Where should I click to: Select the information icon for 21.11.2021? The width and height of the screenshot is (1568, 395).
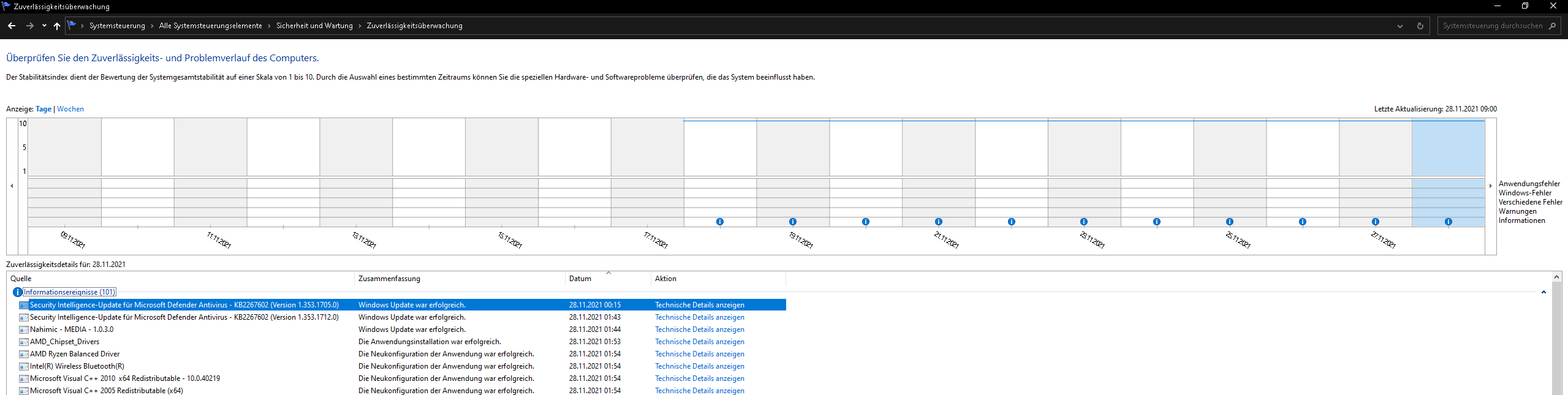tap(939, 222)
